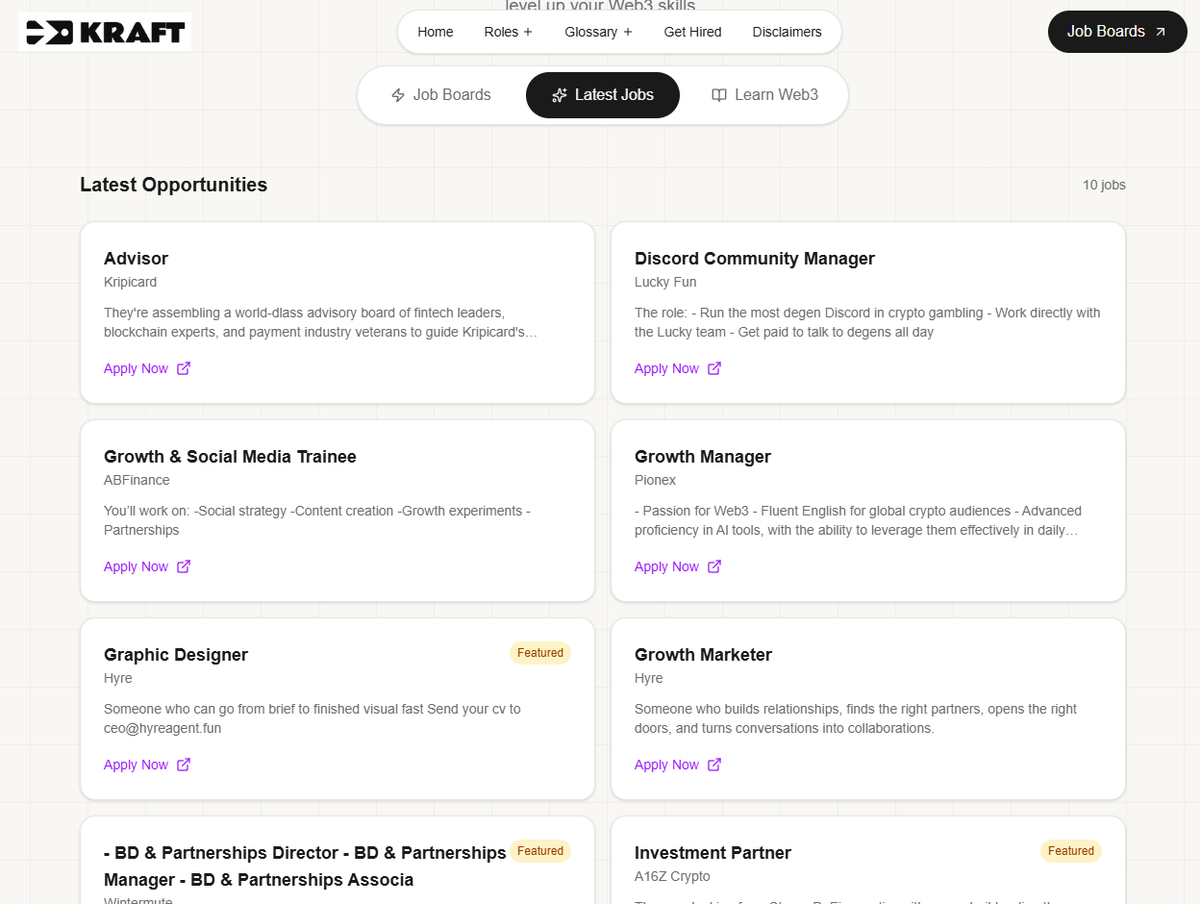Click the Lucky Fun company name
Screen dimensions: 1200x904
[665, 282]
